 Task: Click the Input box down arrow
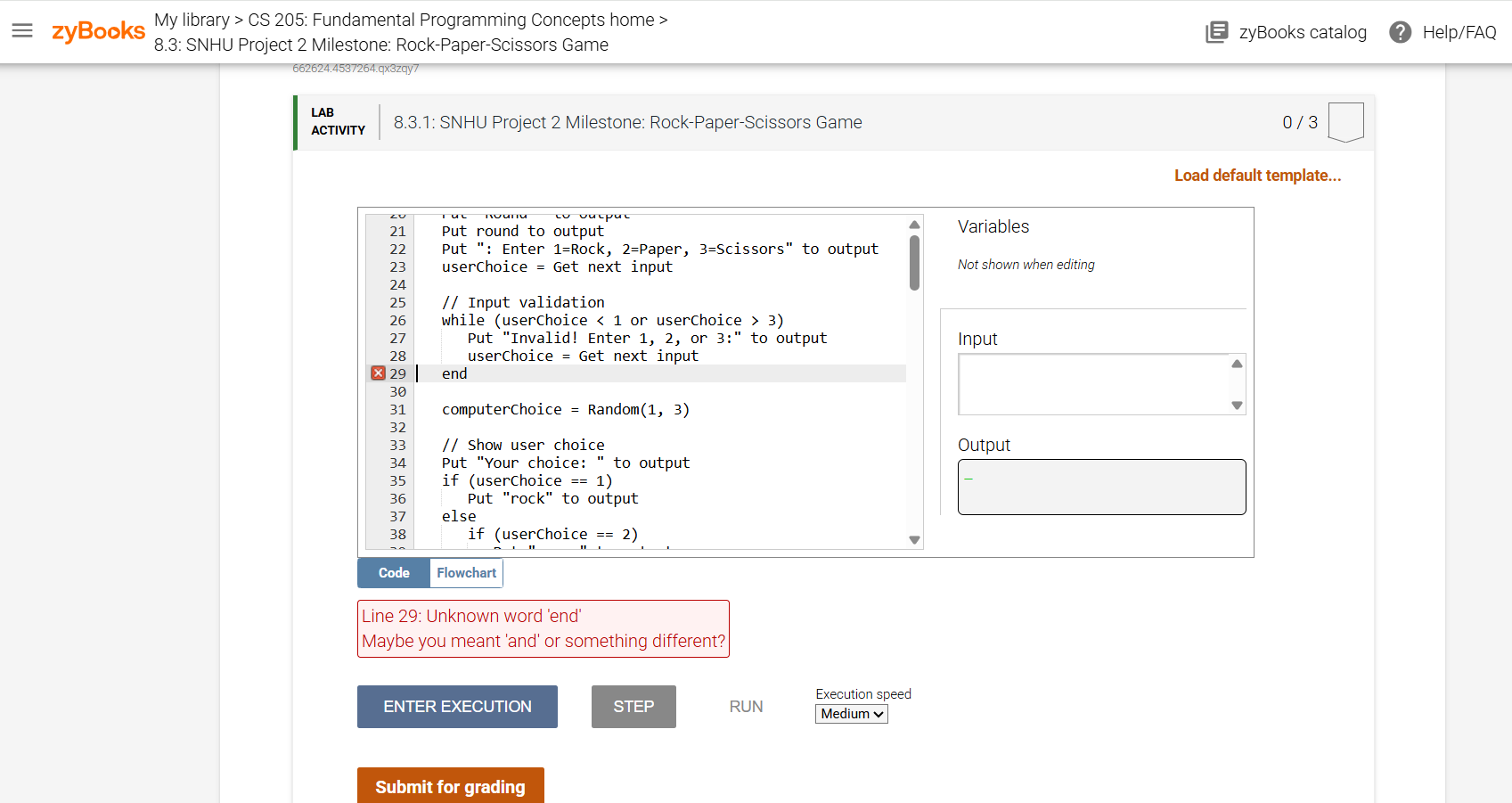[x=1237, y=406]
